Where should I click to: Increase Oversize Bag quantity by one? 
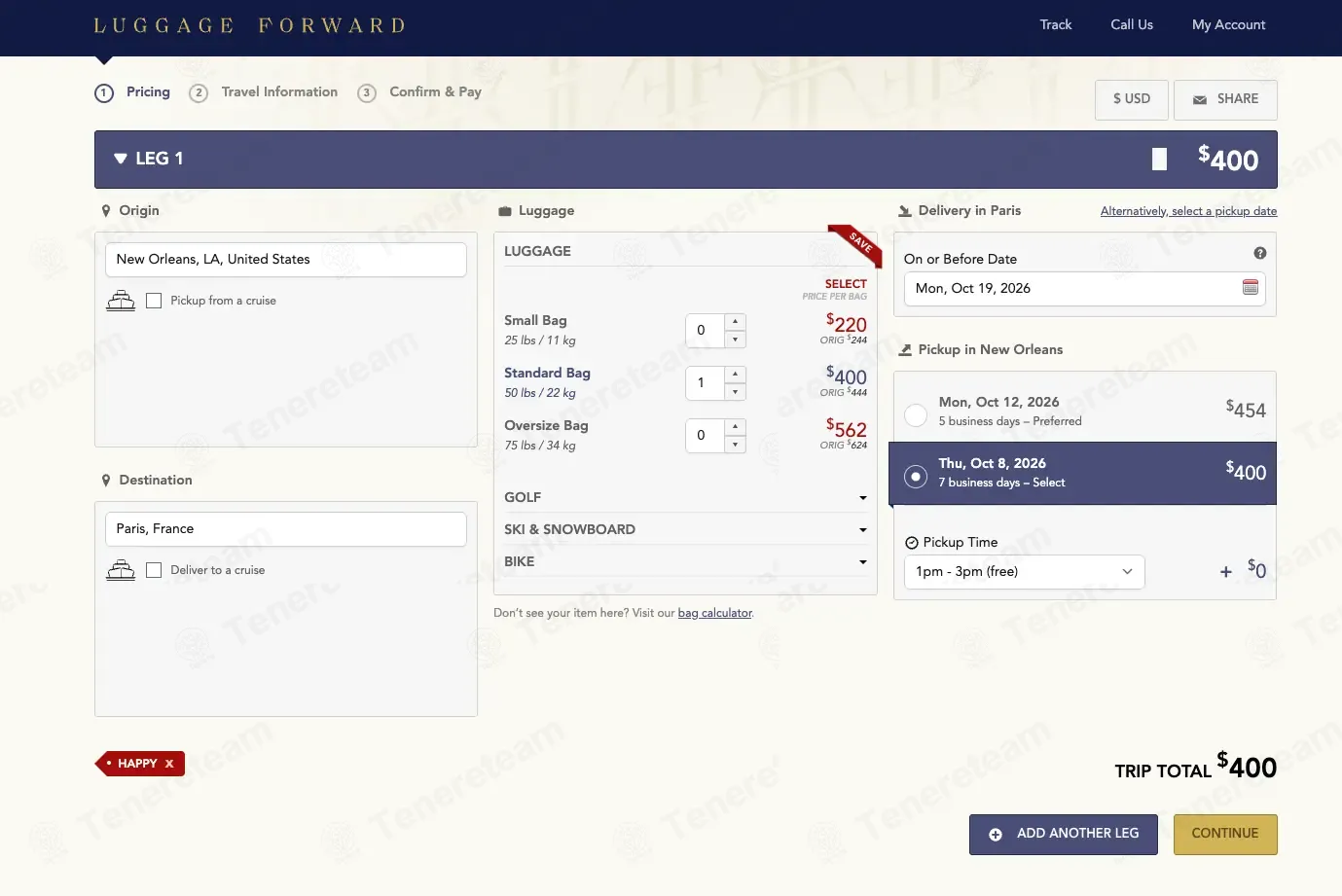point(736,426)
